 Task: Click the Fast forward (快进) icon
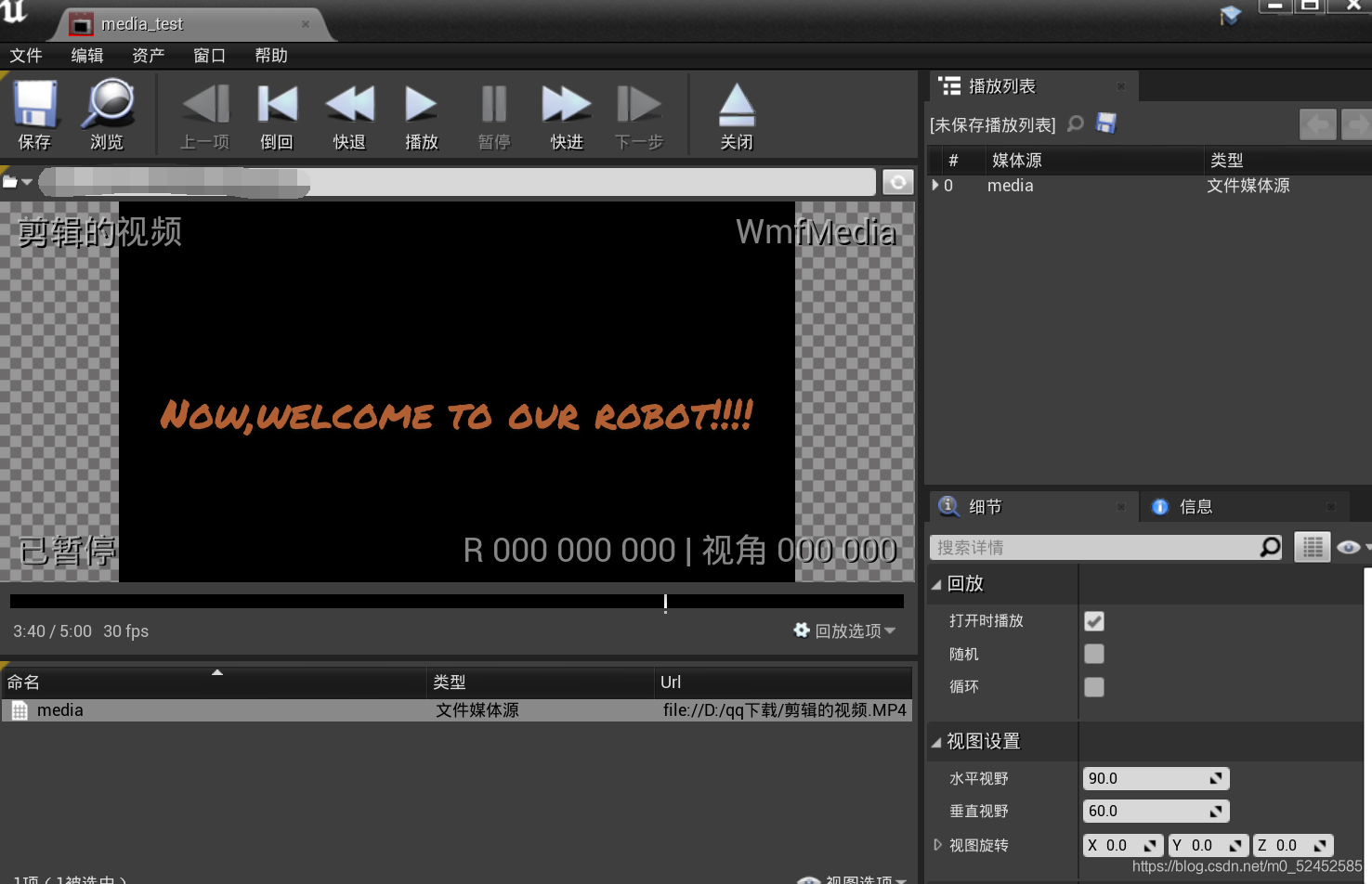(x=567, y=104)
